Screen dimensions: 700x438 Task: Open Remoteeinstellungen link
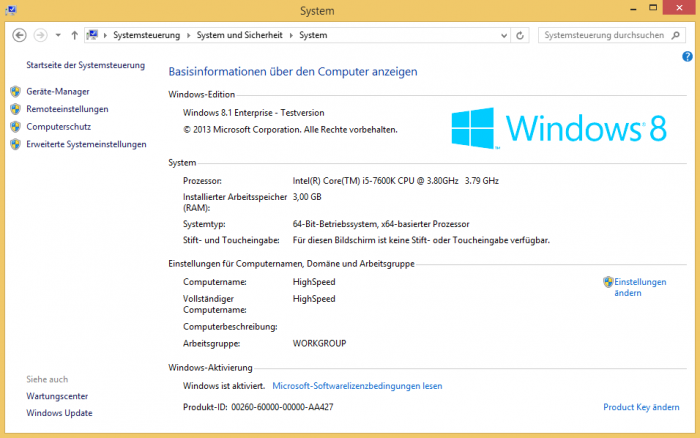[x=67, y=109]
